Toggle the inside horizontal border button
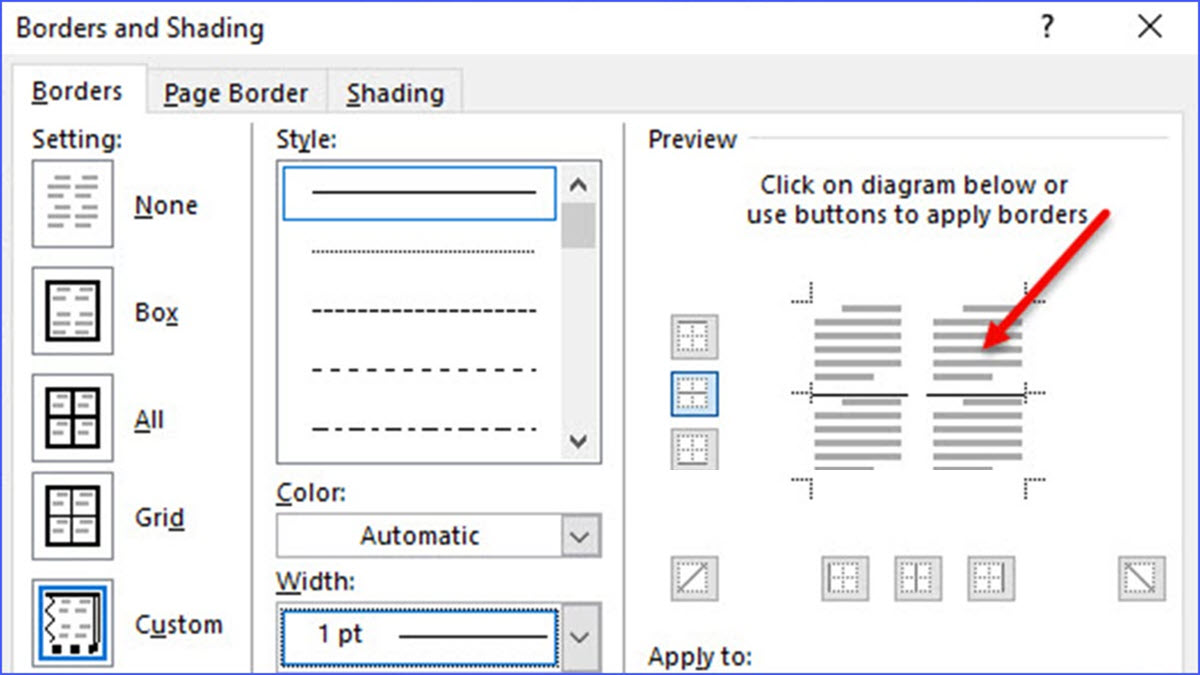 point(694,392)
